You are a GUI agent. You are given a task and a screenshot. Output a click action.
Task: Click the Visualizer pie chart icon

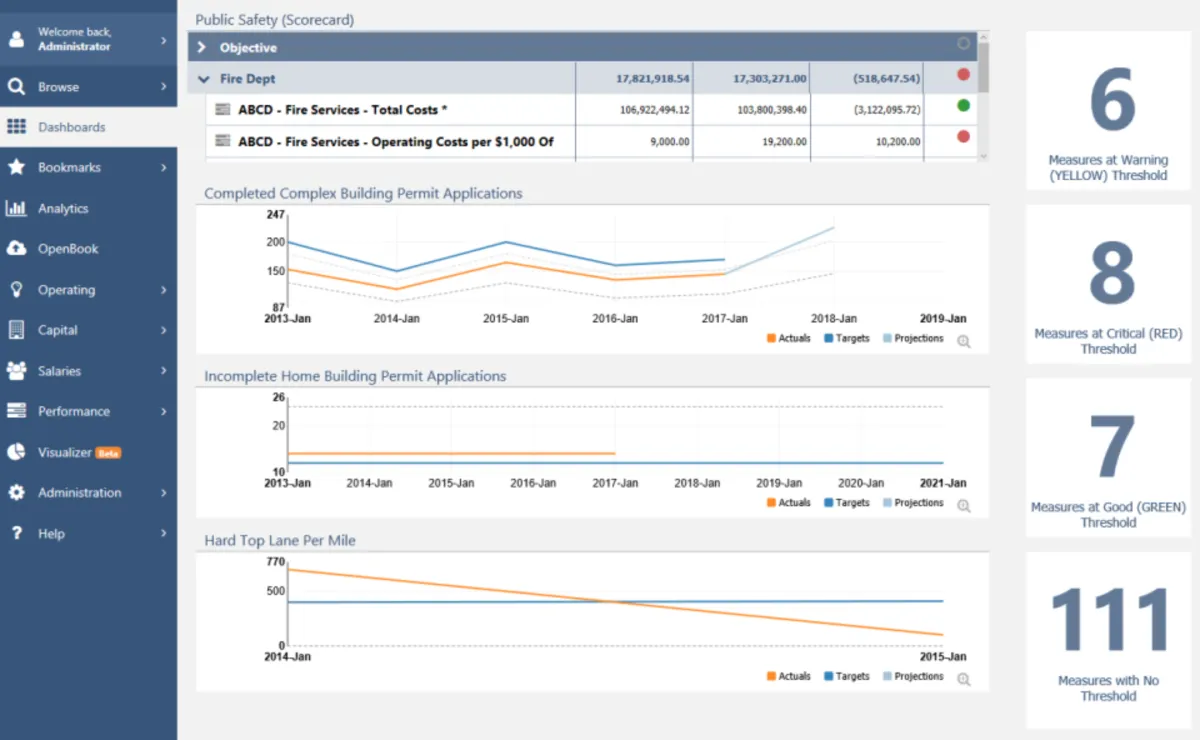pyautogui.click(x=16, y=452)
